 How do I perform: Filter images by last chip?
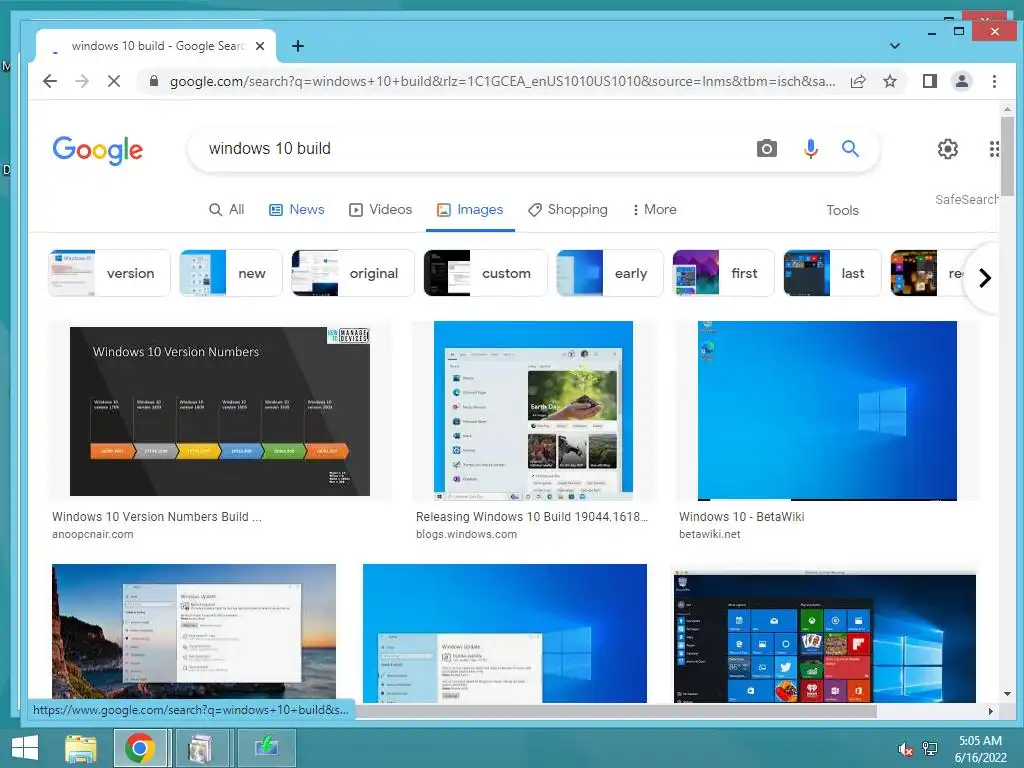833,273
